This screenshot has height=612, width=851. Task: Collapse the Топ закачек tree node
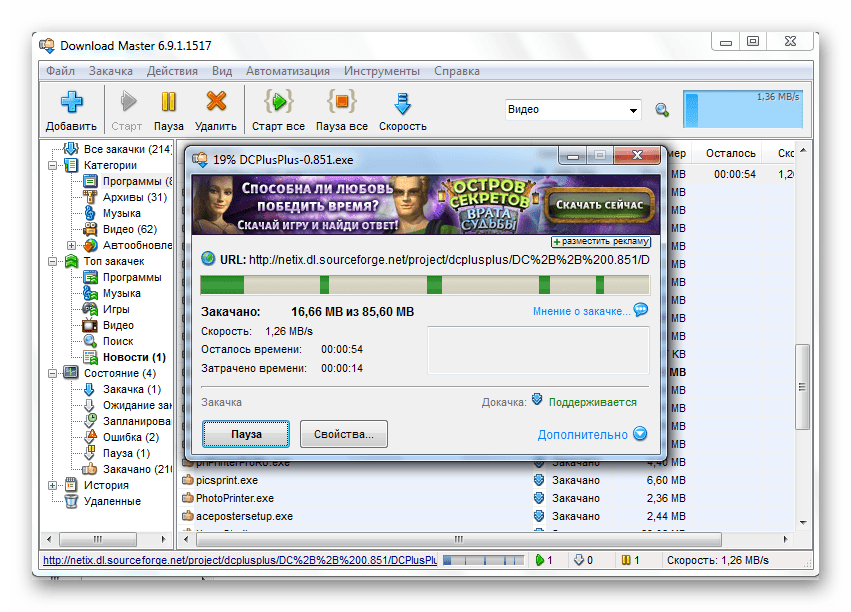[53, 261]
